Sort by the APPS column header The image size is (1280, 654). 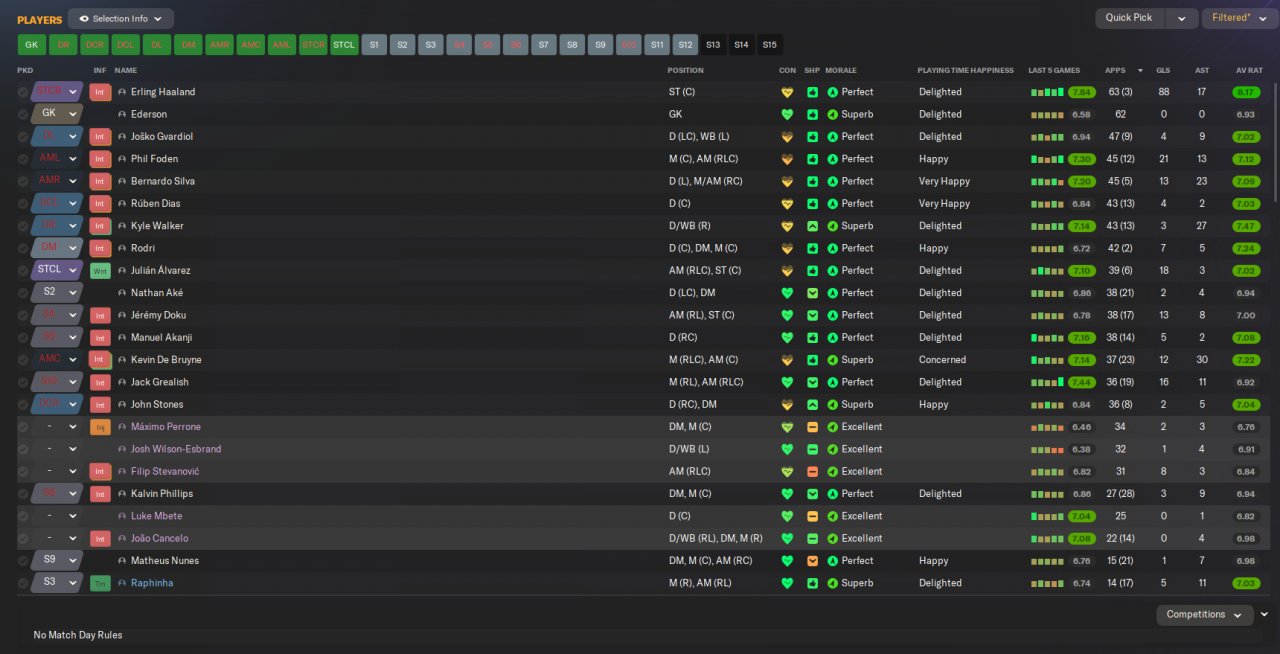tap(1115, 71)
